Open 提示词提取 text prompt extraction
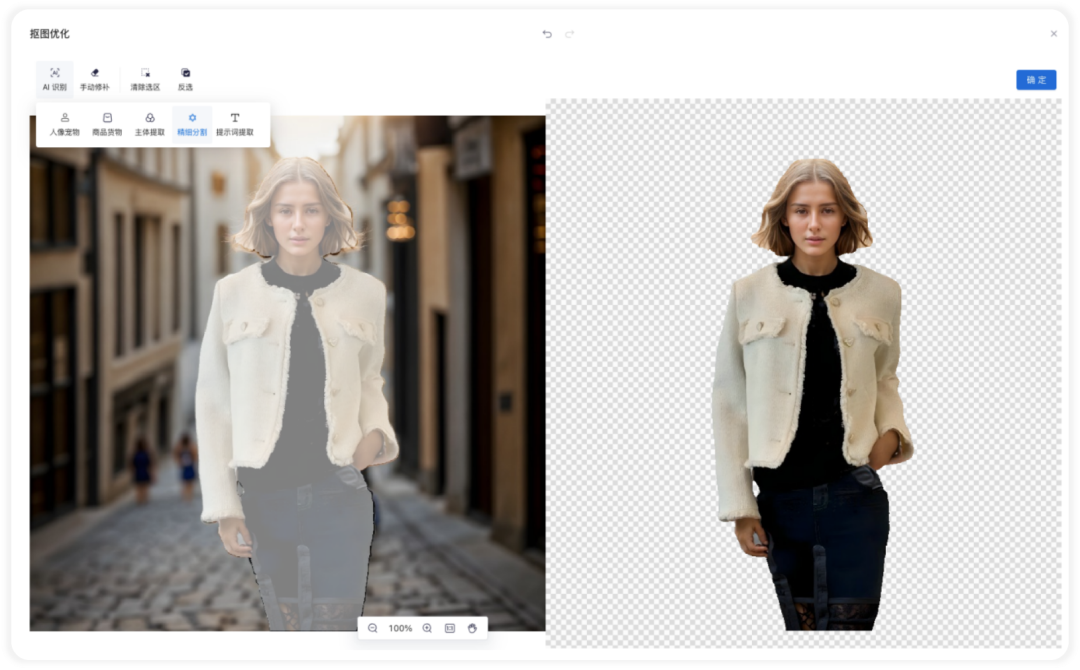 [x=235, y=125]
